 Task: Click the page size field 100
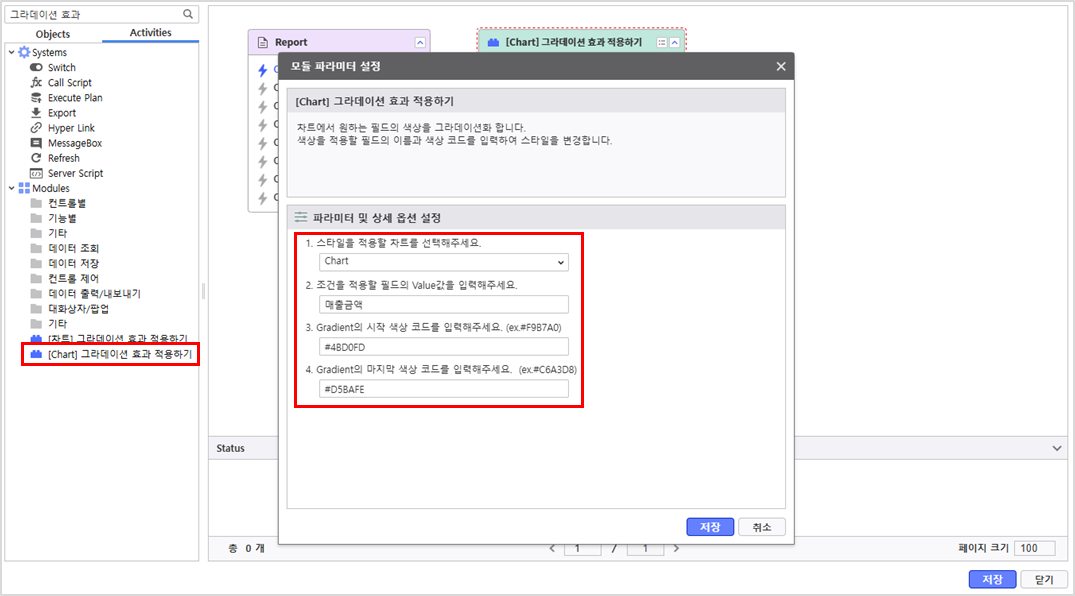(1035, 548)
